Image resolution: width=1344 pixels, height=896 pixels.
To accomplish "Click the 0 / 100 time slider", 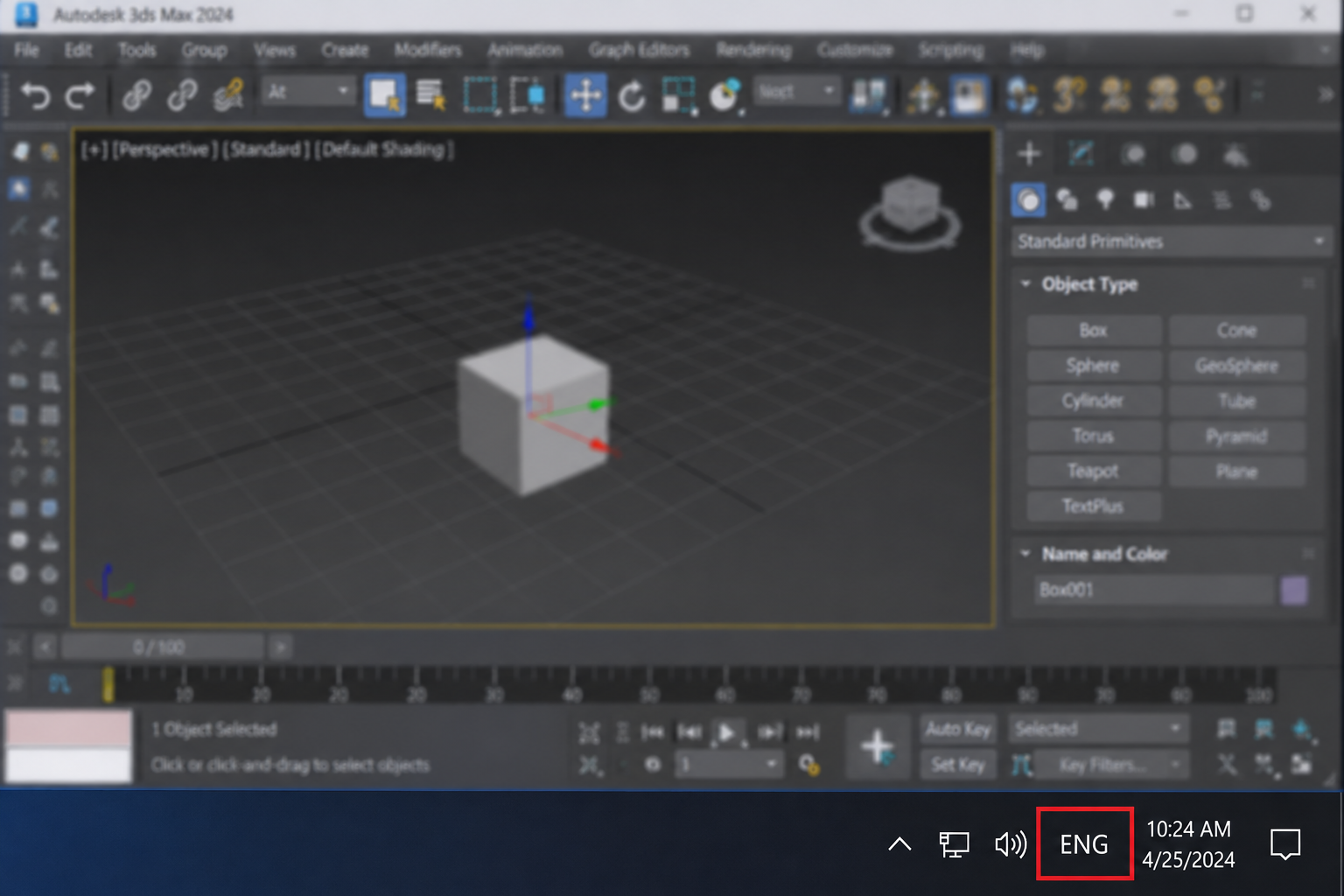I will pos(162,647).
